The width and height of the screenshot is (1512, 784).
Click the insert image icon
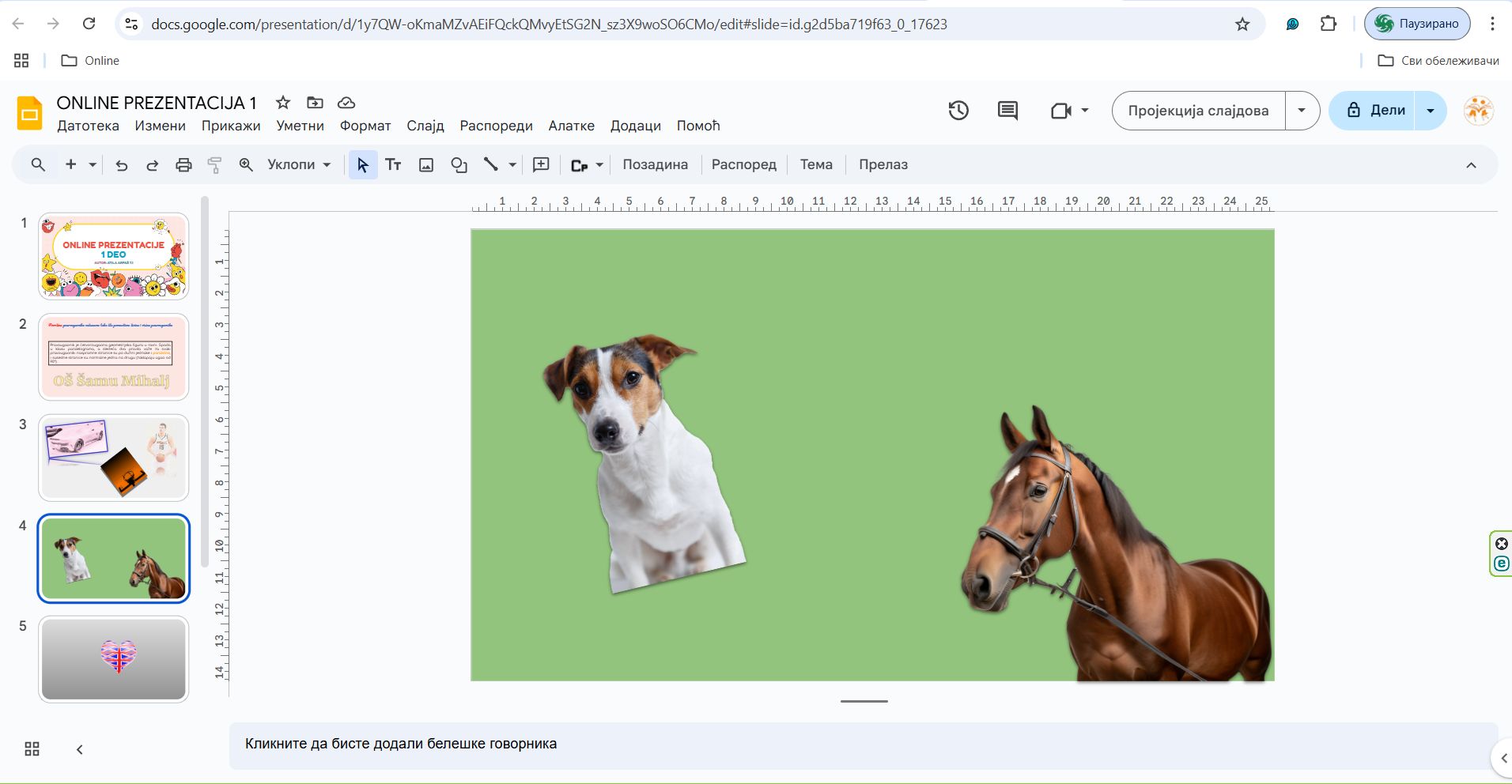pyautogui.click(x=426, y=164)
